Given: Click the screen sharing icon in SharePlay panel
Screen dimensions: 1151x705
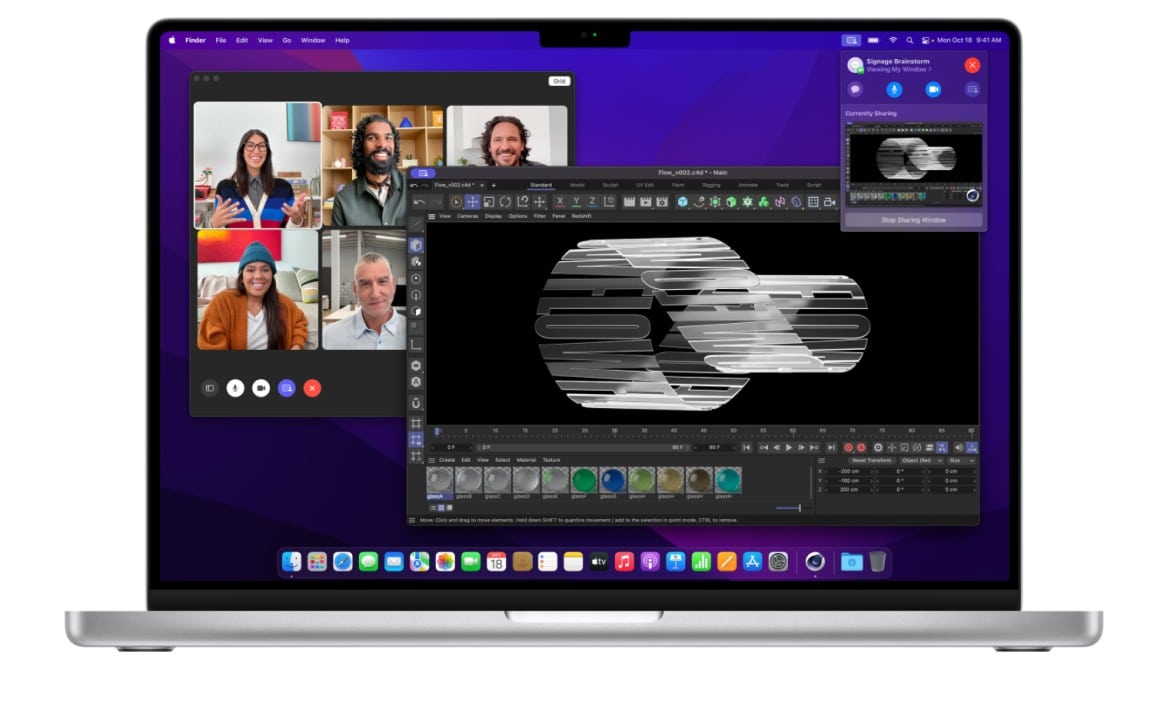Looking at the screenshot, I should (x=972, y=90).
